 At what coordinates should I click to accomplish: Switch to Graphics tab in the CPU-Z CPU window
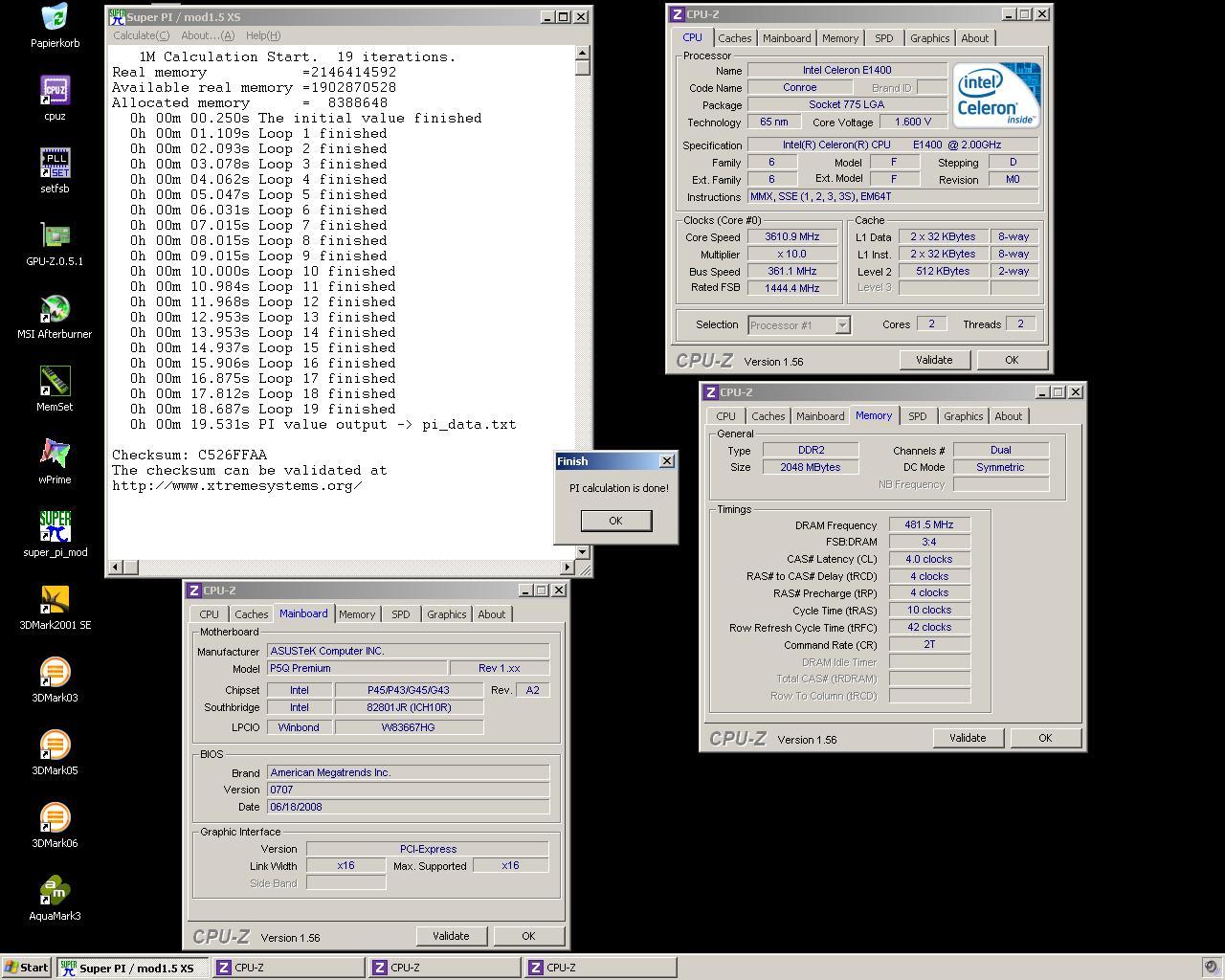[929, 38]
